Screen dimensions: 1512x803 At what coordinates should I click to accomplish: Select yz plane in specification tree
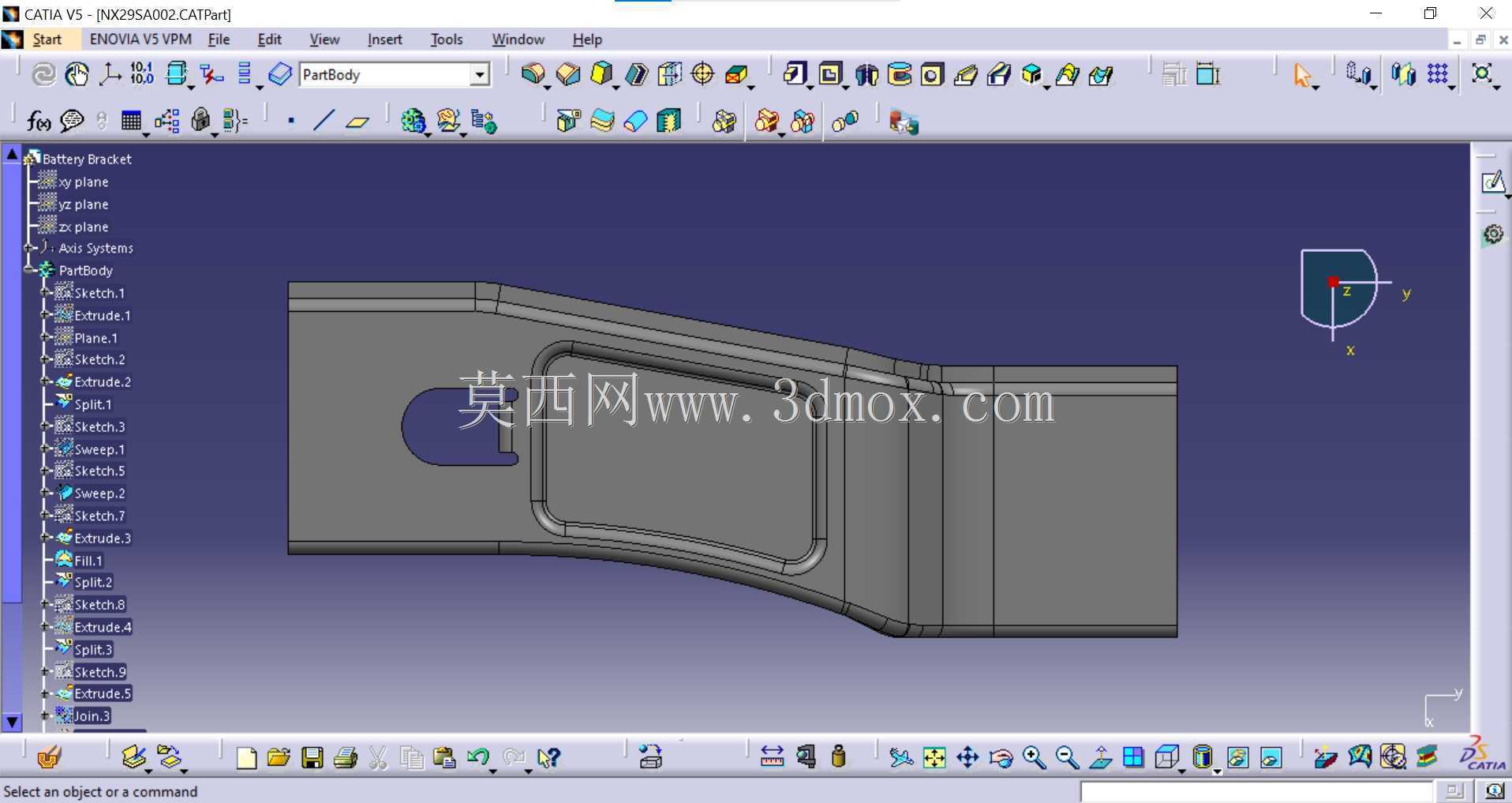(x=83, y=204)
